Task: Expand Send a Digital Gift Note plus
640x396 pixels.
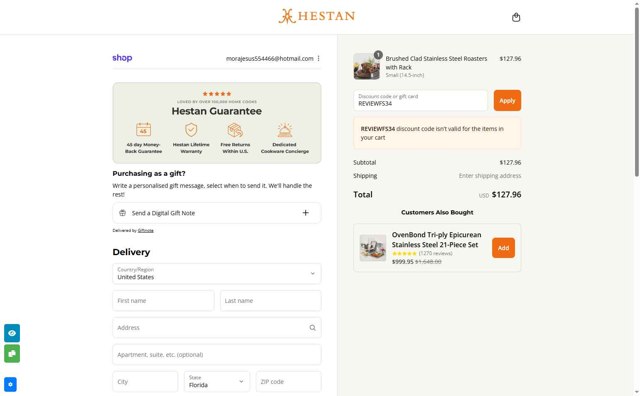Action: 305,213
